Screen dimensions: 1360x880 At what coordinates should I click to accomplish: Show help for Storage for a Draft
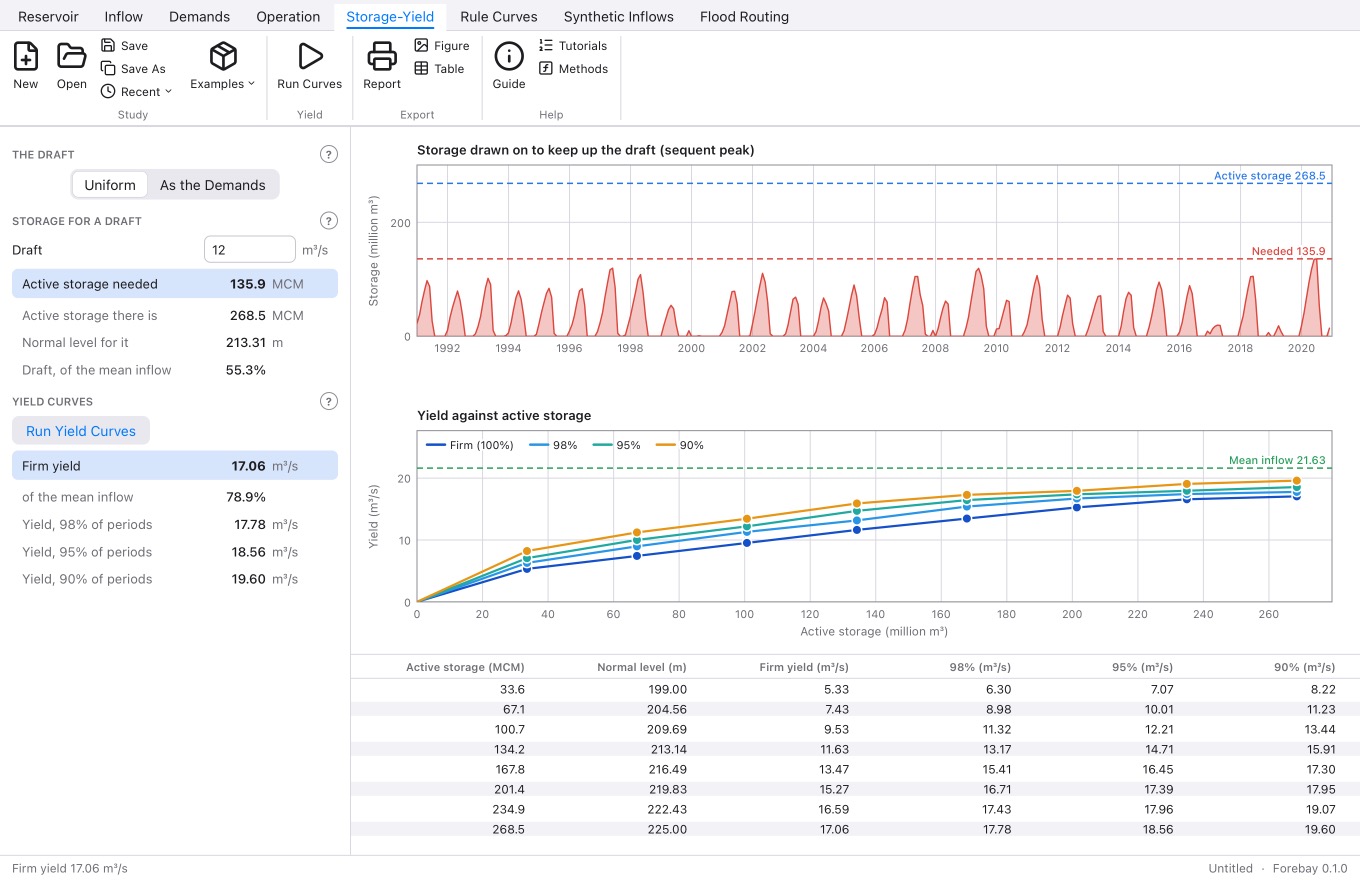click(328, 221)
